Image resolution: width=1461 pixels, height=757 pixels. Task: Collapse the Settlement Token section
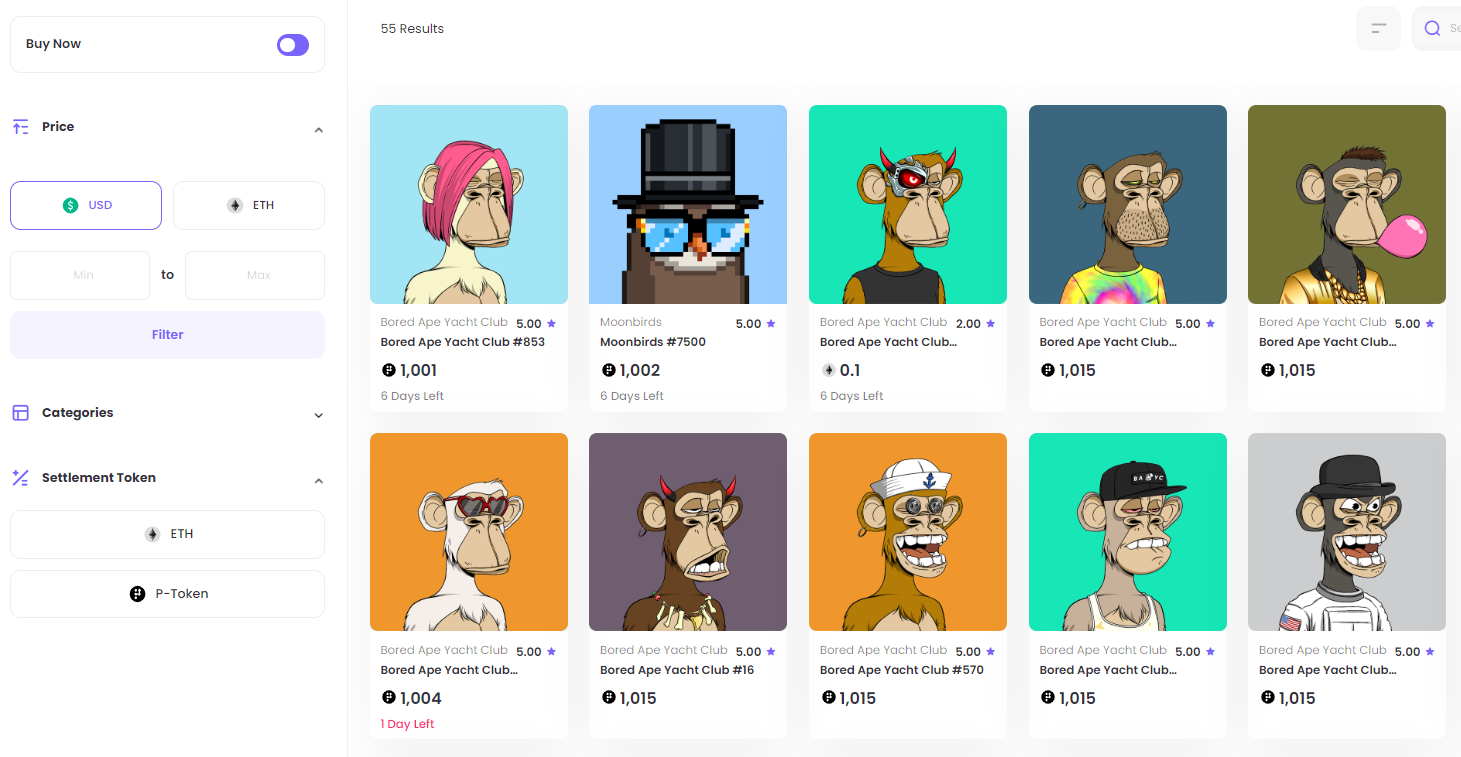coord(318,481)
